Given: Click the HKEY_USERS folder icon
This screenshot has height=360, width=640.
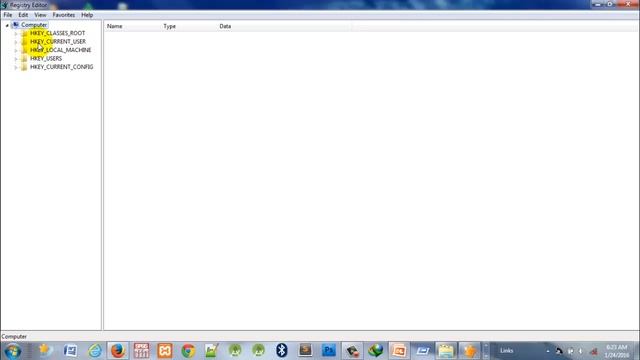Looking at the screenshot, I should pyautogui.click(x=24, y=58).
